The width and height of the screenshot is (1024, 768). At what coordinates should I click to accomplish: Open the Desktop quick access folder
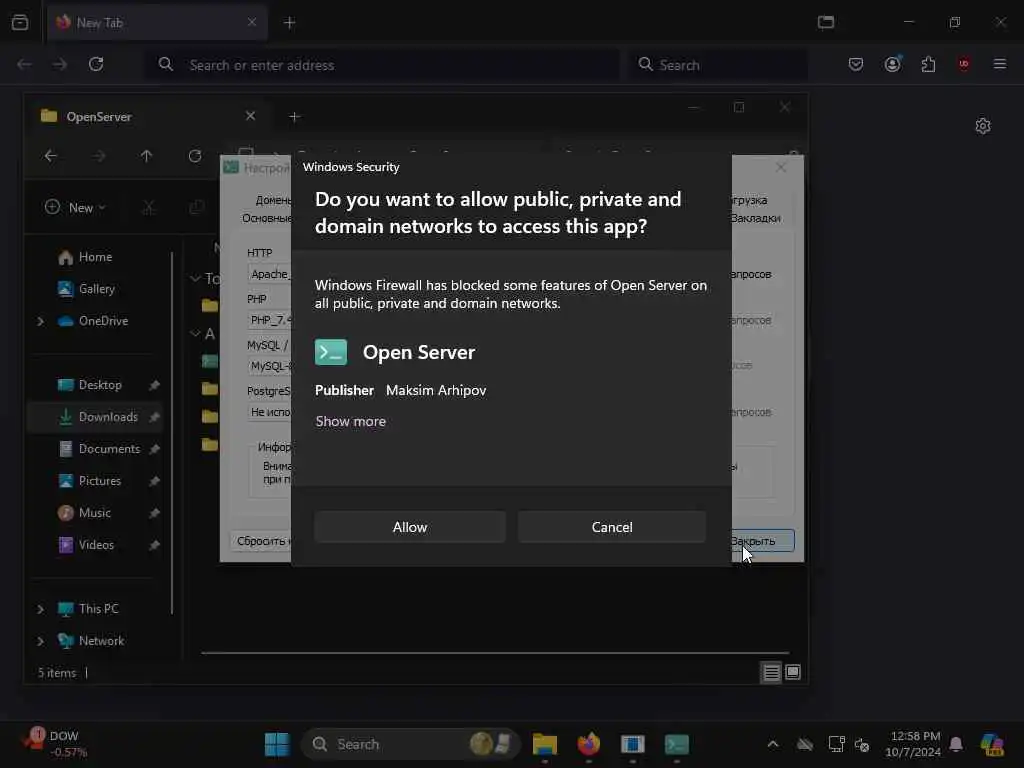coord(100,385)
